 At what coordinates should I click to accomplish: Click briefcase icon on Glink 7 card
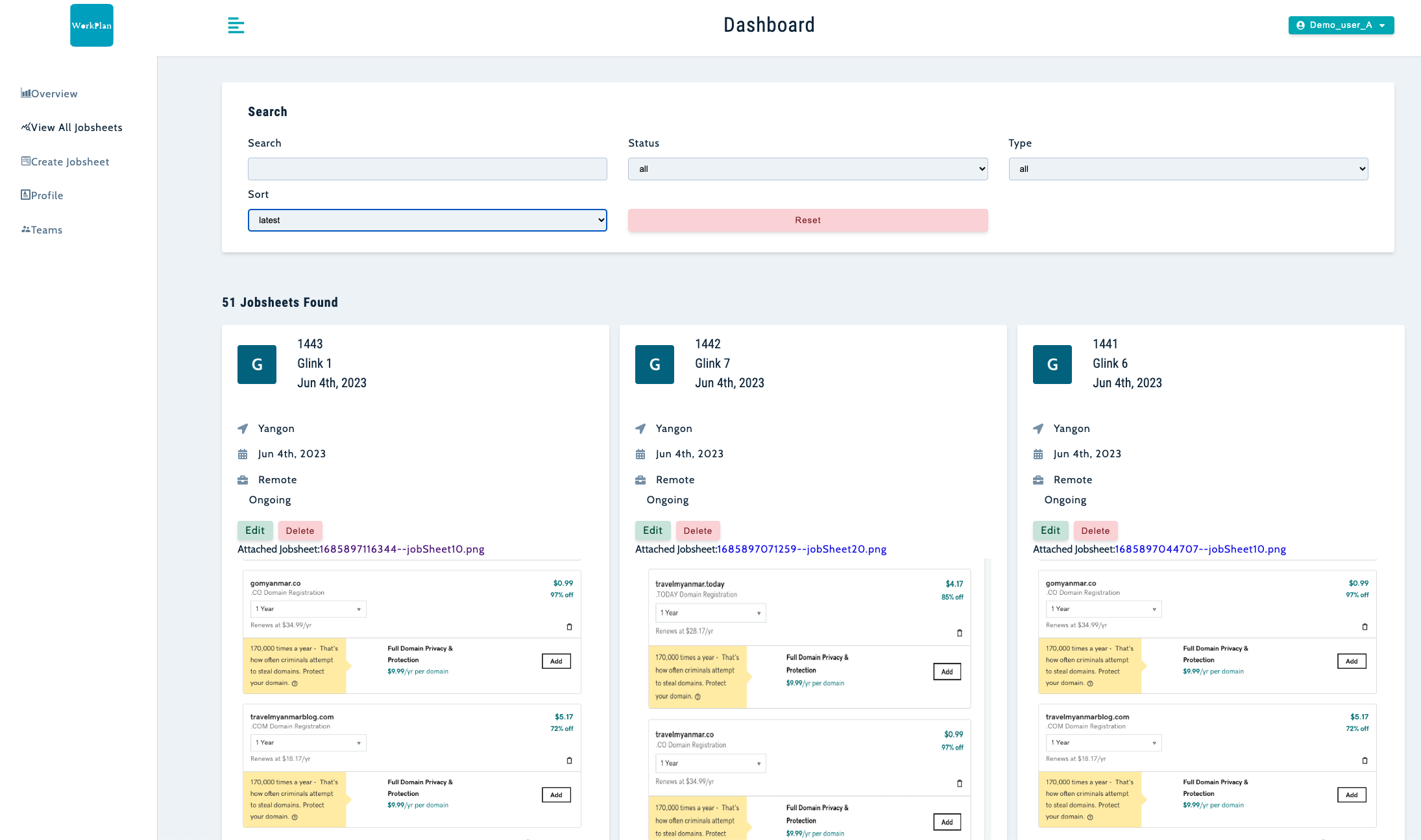click(640, 480)
